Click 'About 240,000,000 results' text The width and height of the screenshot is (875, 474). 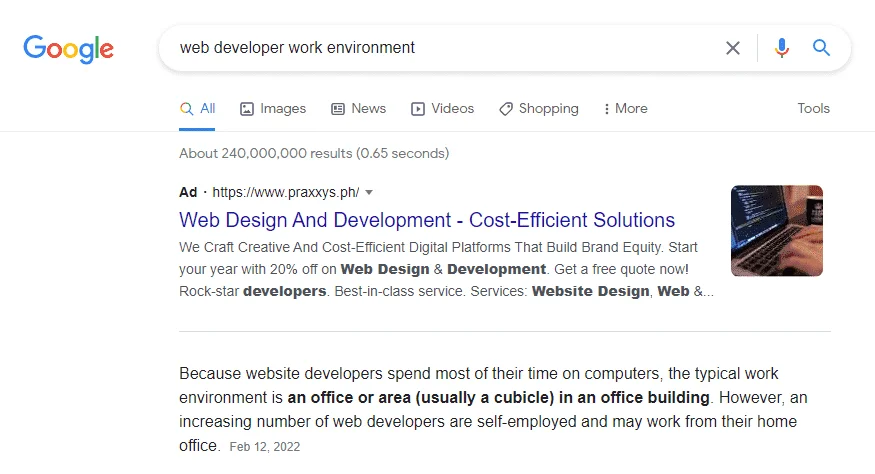pos(266,154)
